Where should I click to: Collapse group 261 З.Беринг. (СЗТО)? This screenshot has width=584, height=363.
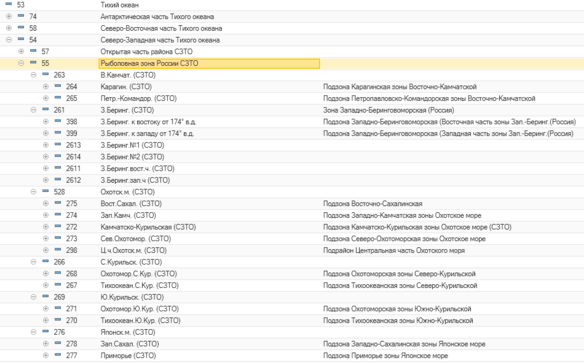click(34, 110)
